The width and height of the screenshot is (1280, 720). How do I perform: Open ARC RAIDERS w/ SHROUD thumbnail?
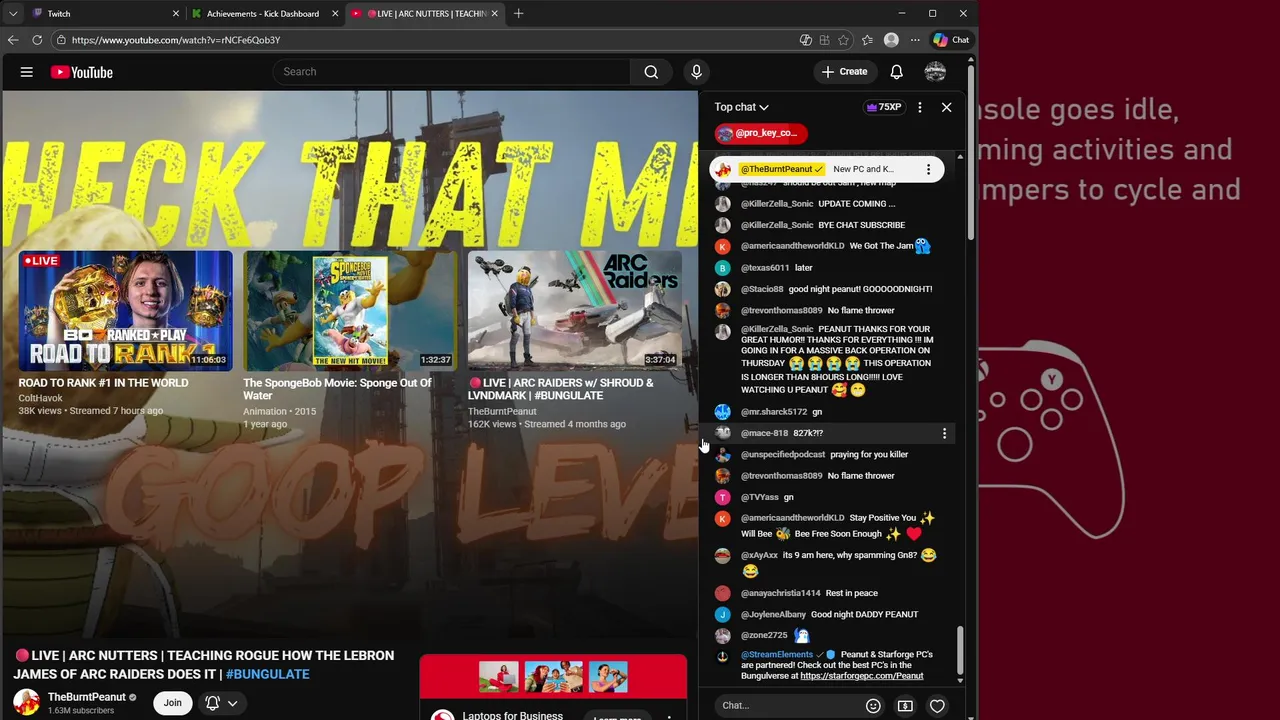point(575,311)
